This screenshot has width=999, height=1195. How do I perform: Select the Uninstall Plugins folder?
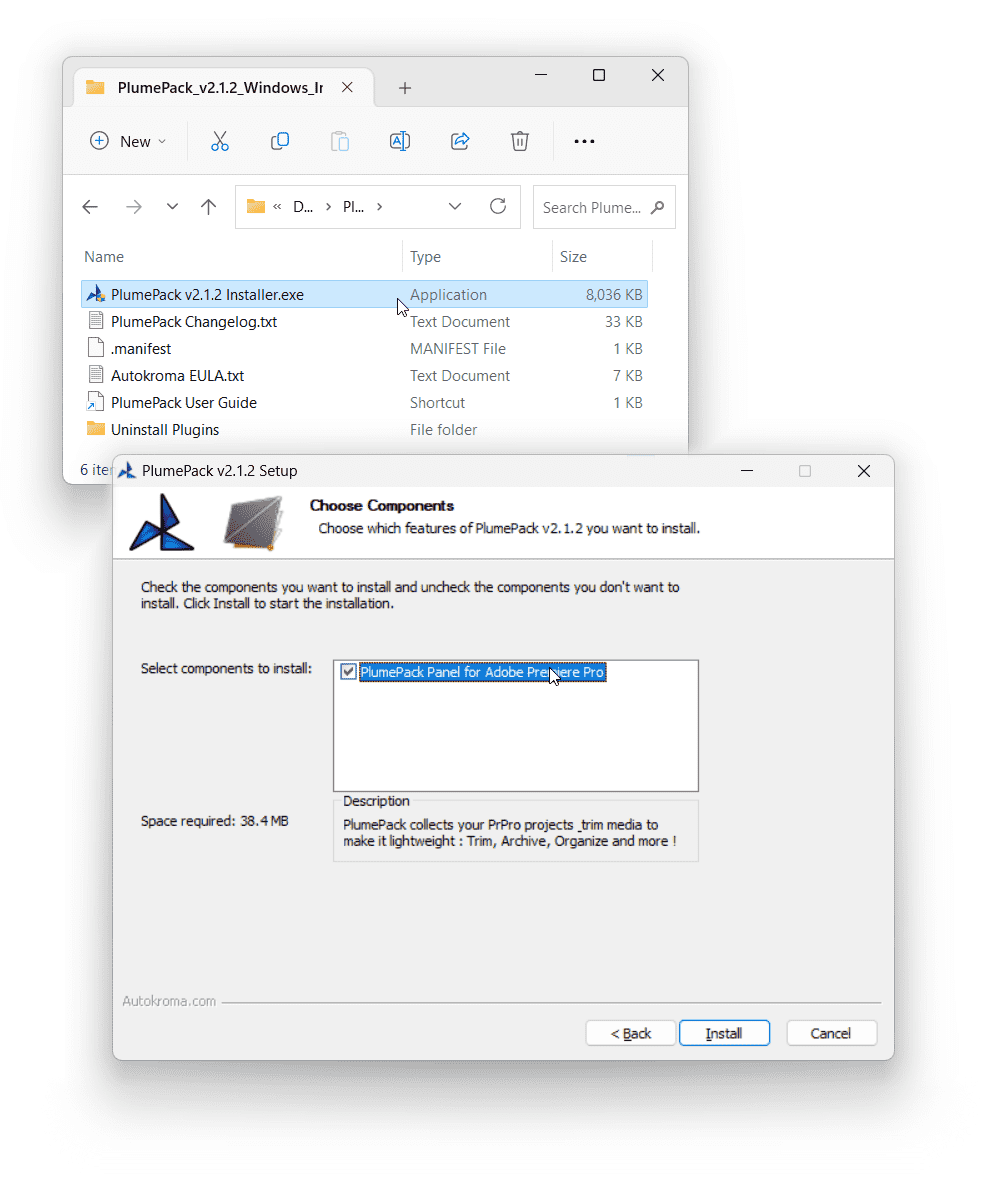(x=165, y=430)
